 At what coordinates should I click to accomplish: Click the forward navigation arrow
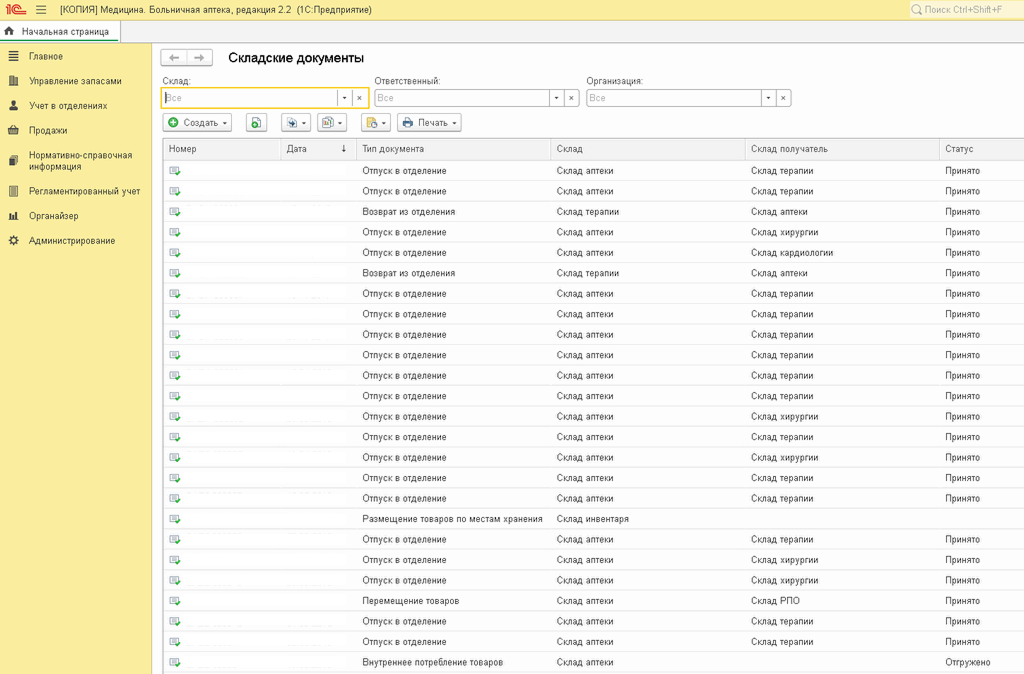[x=199, y=58]
